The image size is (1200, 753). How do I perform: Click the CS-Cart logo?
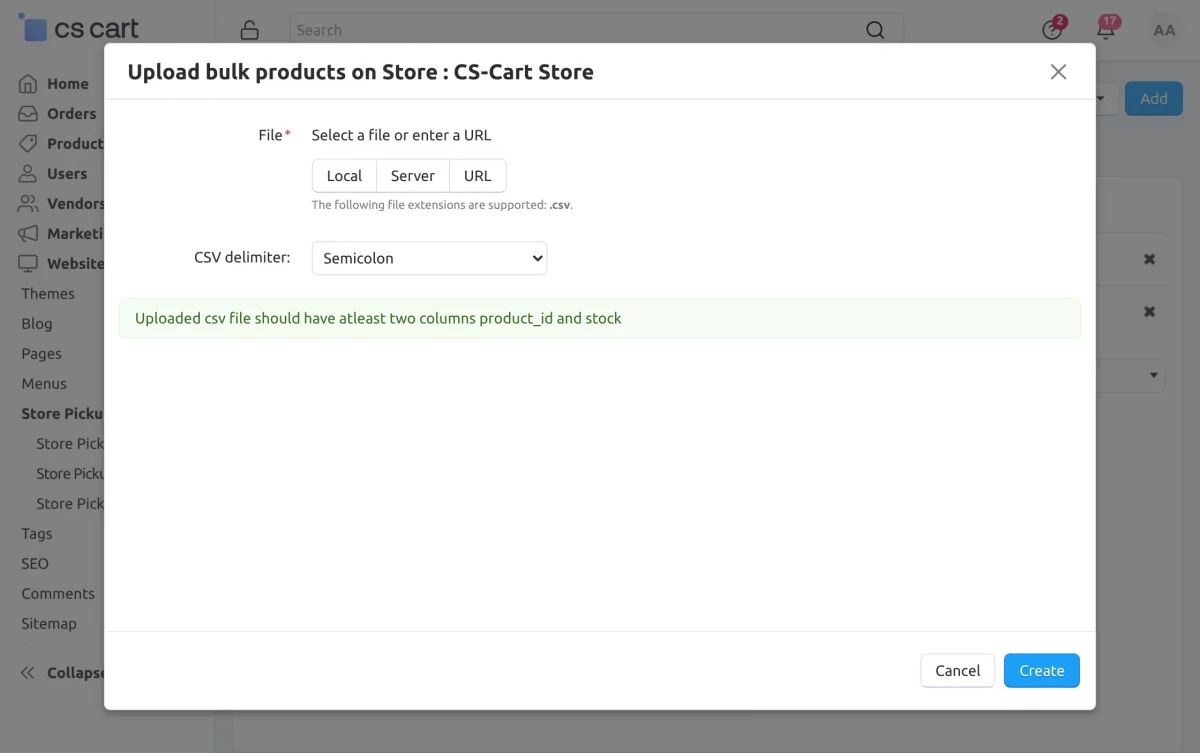coord(80,28)
